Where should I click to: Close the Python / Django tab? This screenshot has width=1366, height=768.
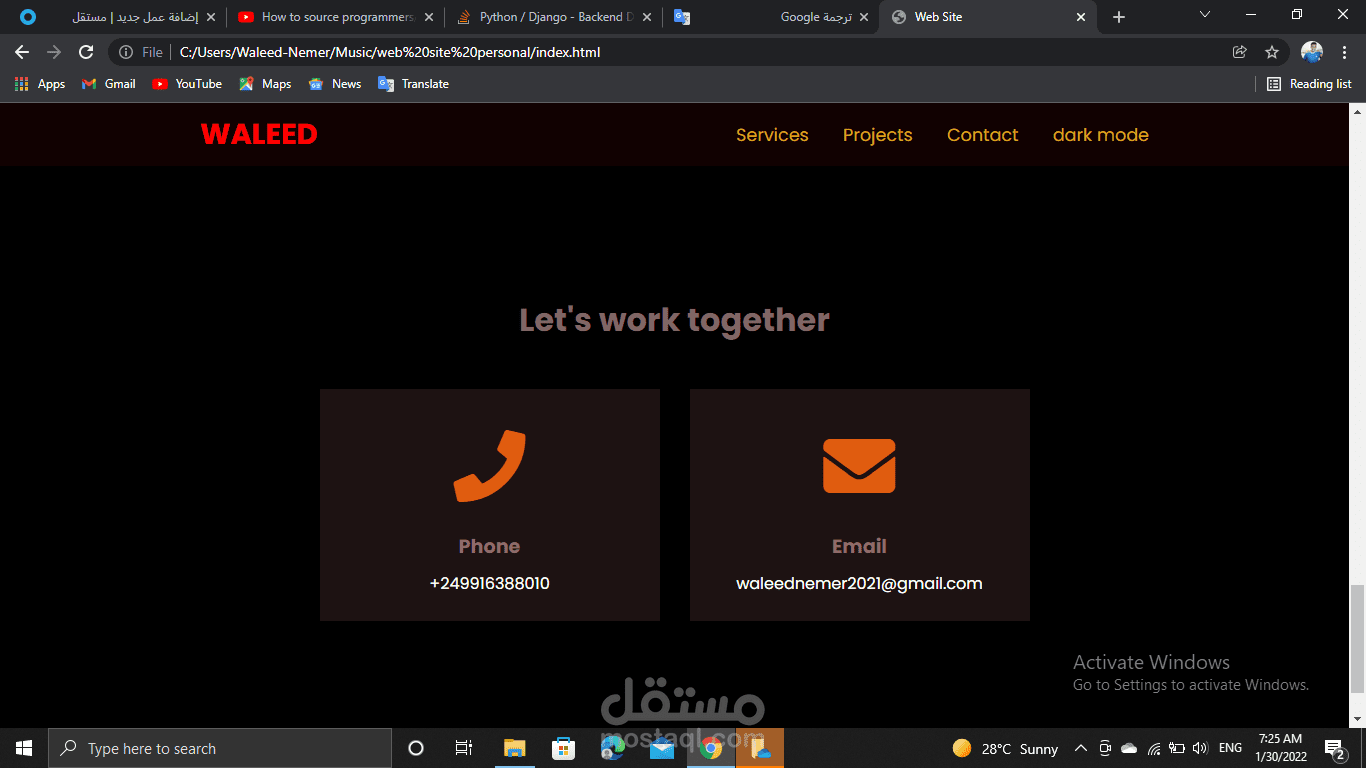[646, 17]
